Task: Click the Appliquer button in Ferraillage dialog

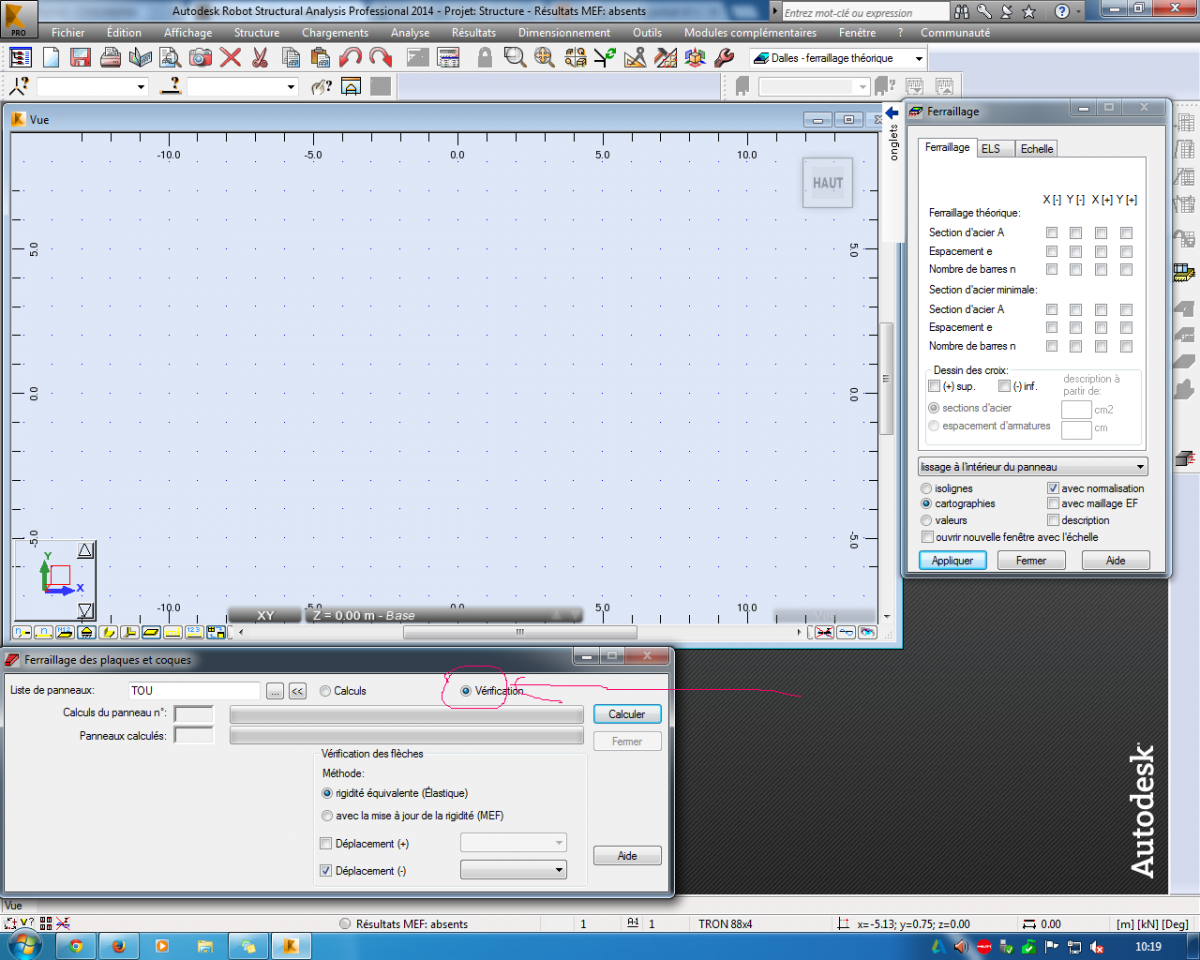Action: pos(952,561)
